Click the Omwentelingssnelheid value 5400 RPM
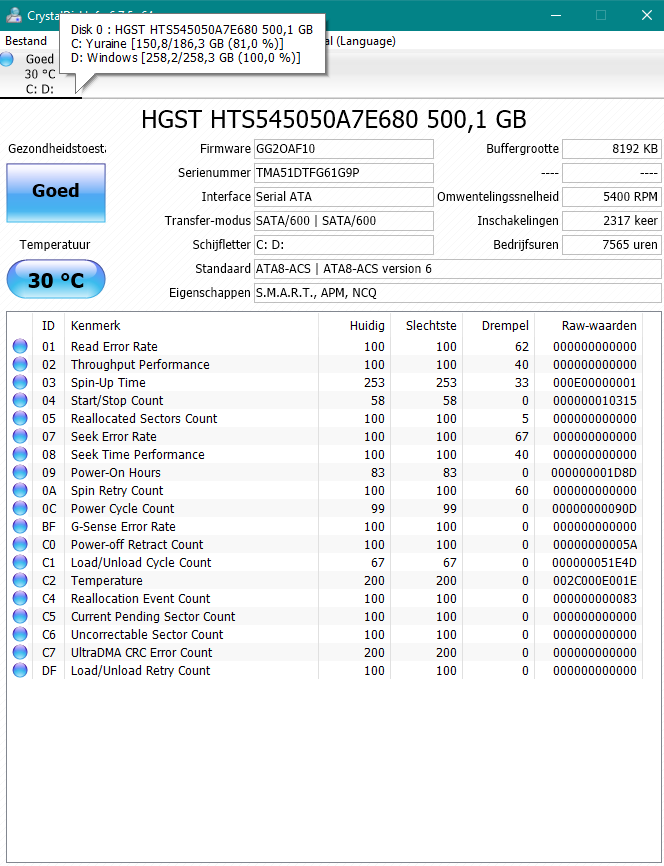664x866 pixels. click(x=612, y=197)
